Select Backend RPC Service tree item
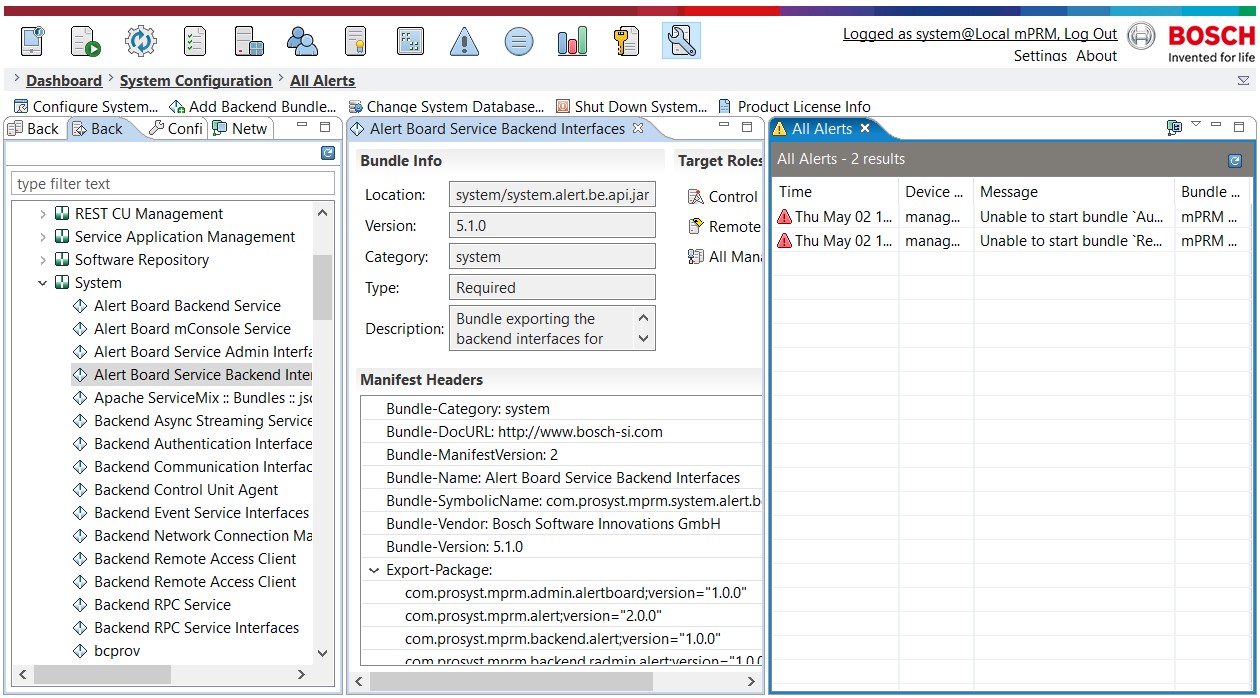1260x698 pixels. pos(162,605)
